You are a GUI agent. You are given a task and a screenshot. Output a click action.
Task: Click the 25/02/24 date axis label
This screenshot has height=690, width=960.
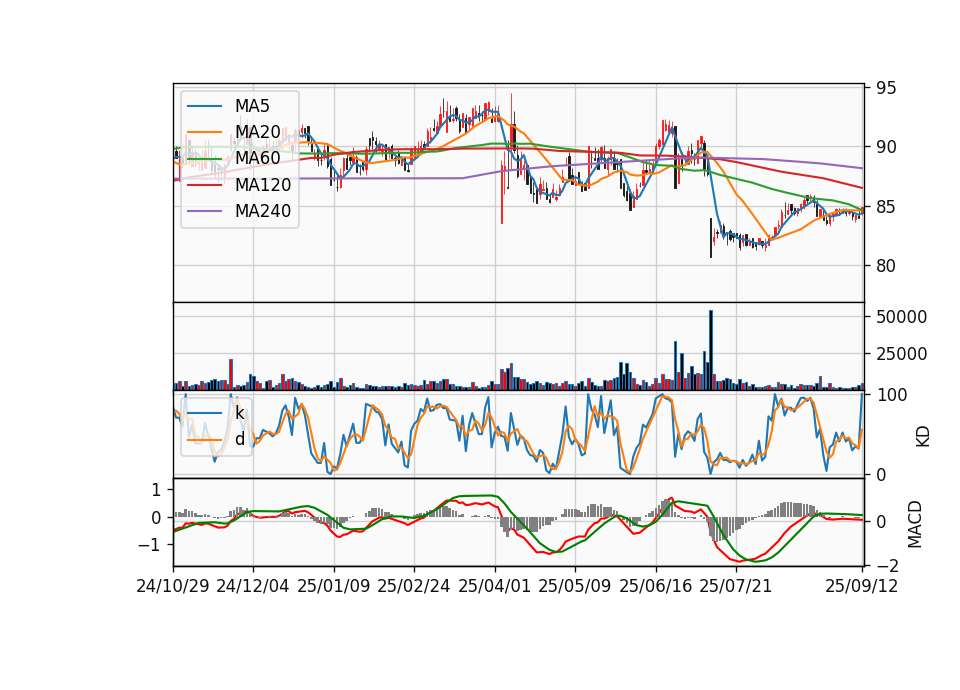point(414,586)
